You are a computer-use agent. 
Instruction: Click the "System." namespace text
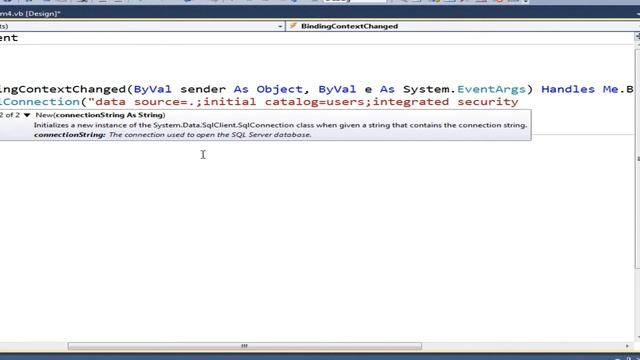(x=429, y=89)
